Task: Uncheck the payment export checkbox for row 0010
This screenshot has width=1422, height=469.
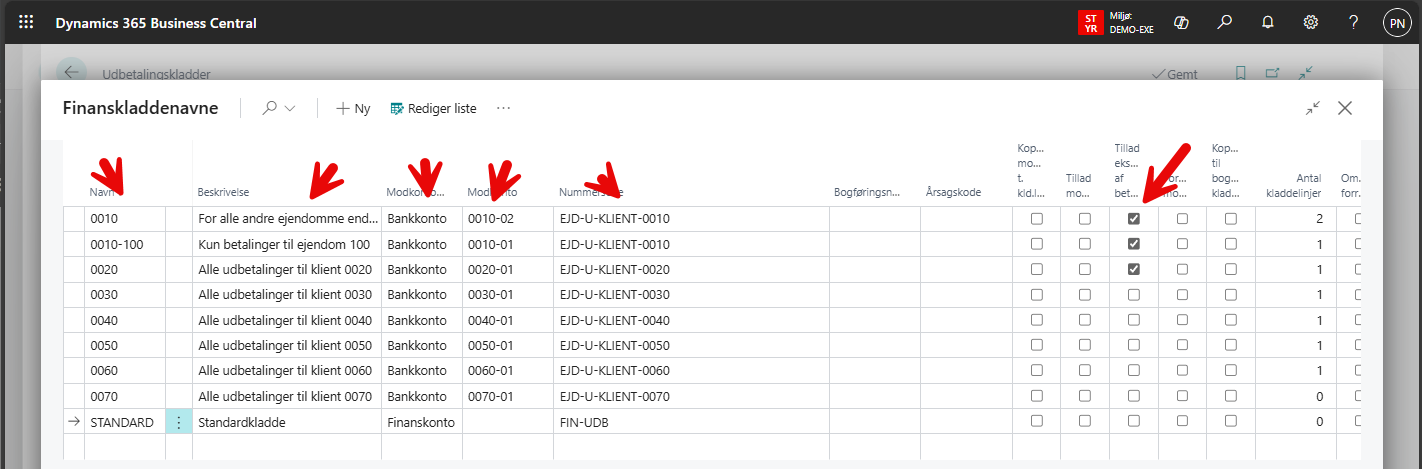Action: click(1133, 219)
